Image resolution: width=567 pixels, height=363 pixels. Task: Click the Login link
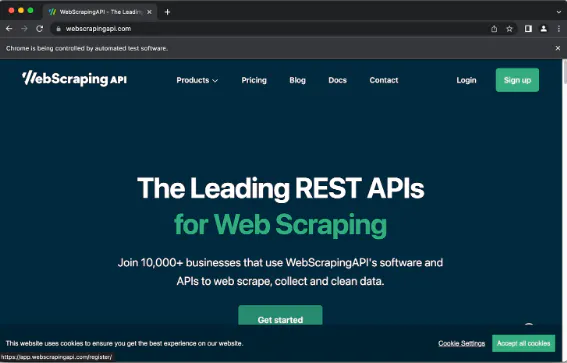(x=466, y=80)
